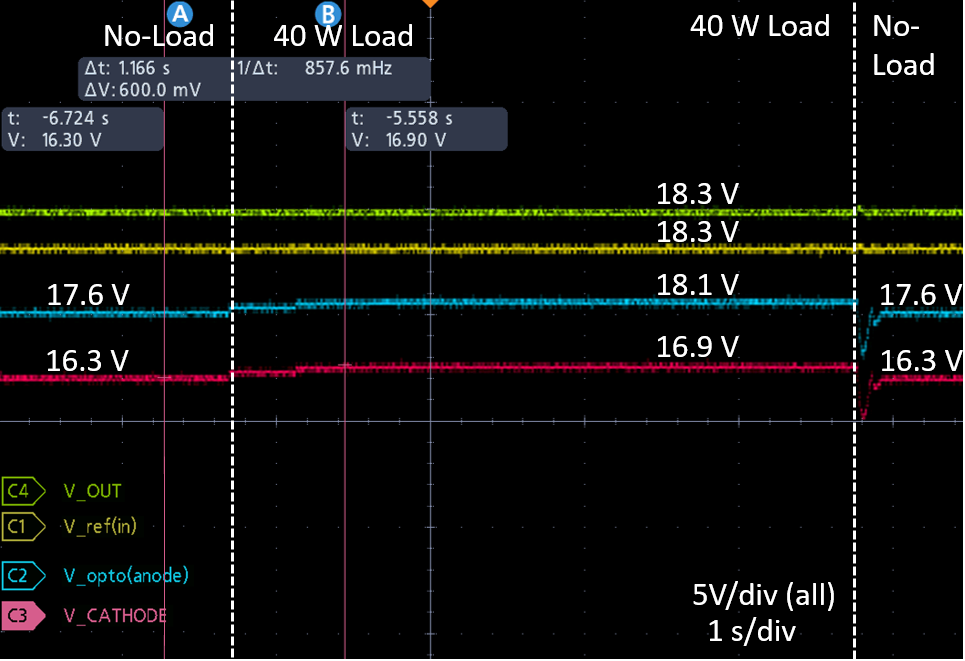The height and width of the screenshot is (661, 965).
Task: Click the 18.1 V trace annotation
Action: coord(697,284)
